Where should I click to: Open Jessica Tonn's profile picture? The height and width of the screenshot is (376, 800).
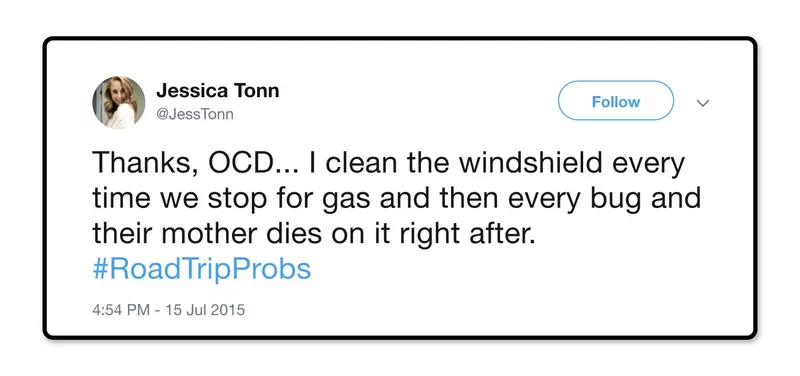click(118, 102)
